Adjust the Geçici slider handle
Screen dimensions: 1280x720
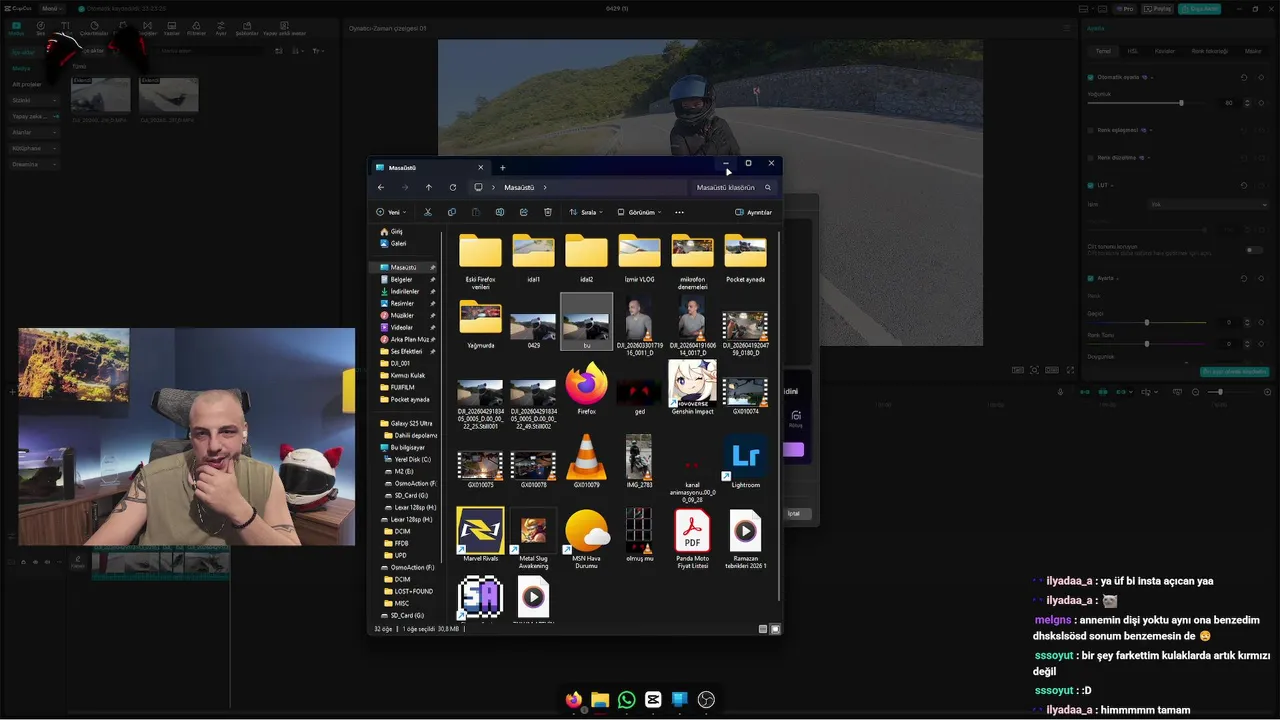pos(1147,322)
